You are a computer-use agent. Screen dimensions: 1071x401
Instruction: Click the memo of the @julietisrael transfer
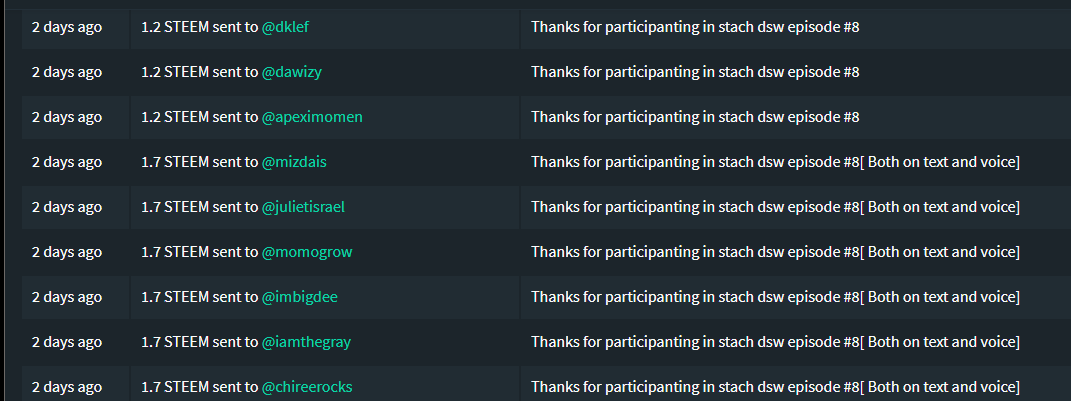tap(775, 207)
